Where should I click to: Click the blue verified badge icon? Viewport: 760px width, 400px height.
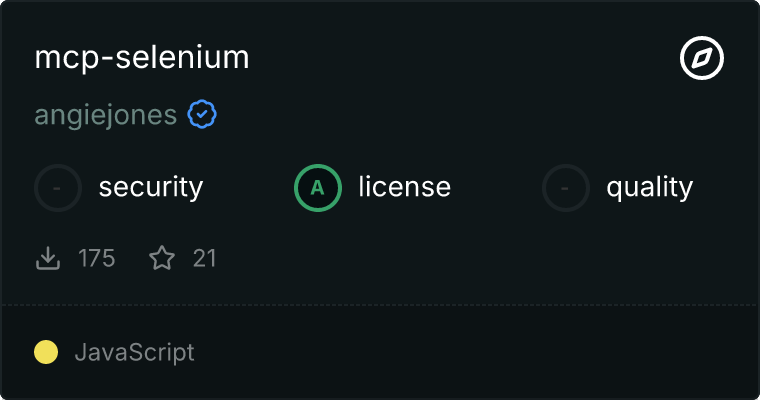coord(203,115)
